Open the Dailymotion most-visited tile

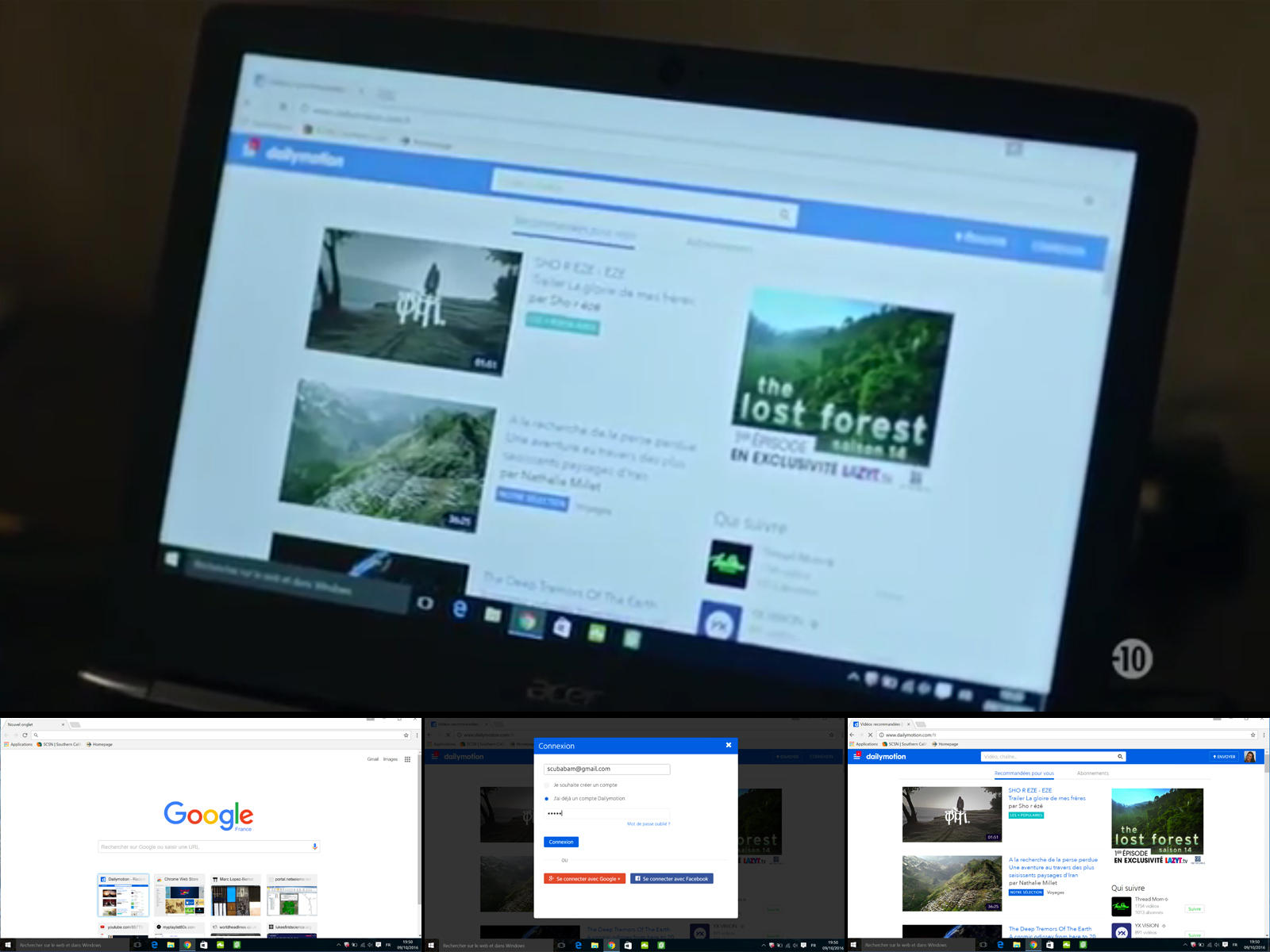pos(123,896)
